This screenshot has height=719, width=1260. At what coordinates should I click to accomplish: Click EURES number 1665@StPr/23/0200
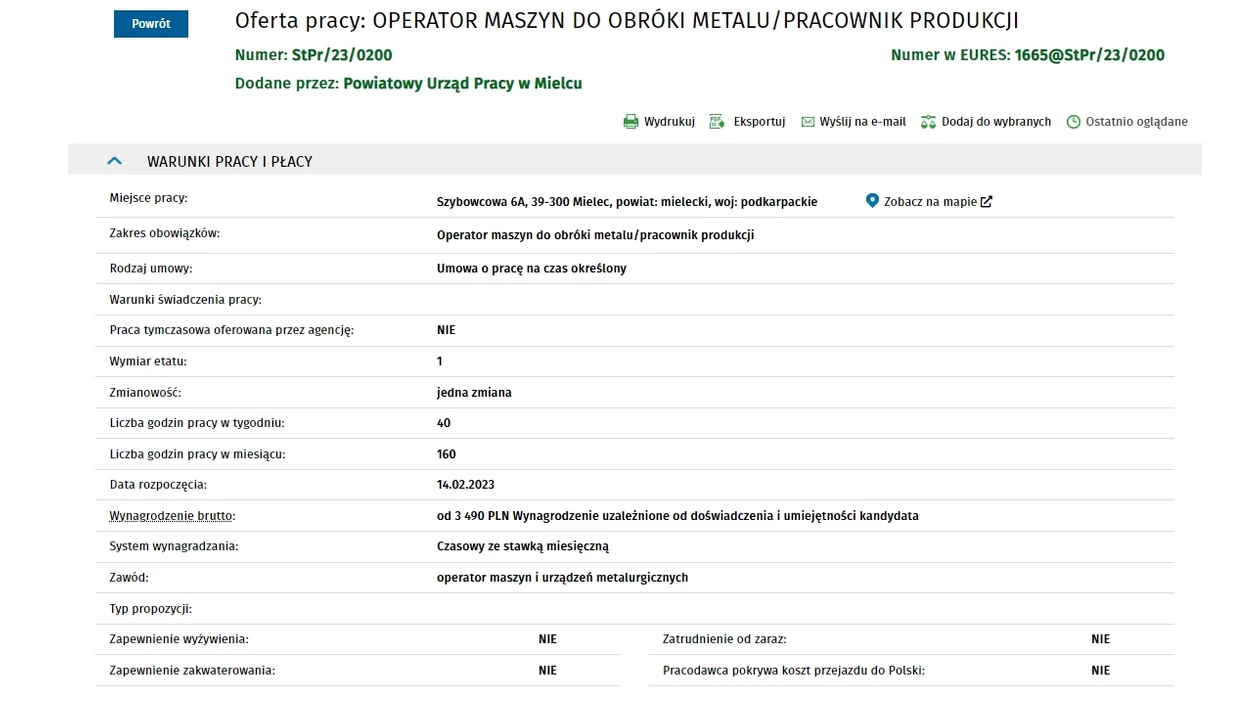[1089, 55]
